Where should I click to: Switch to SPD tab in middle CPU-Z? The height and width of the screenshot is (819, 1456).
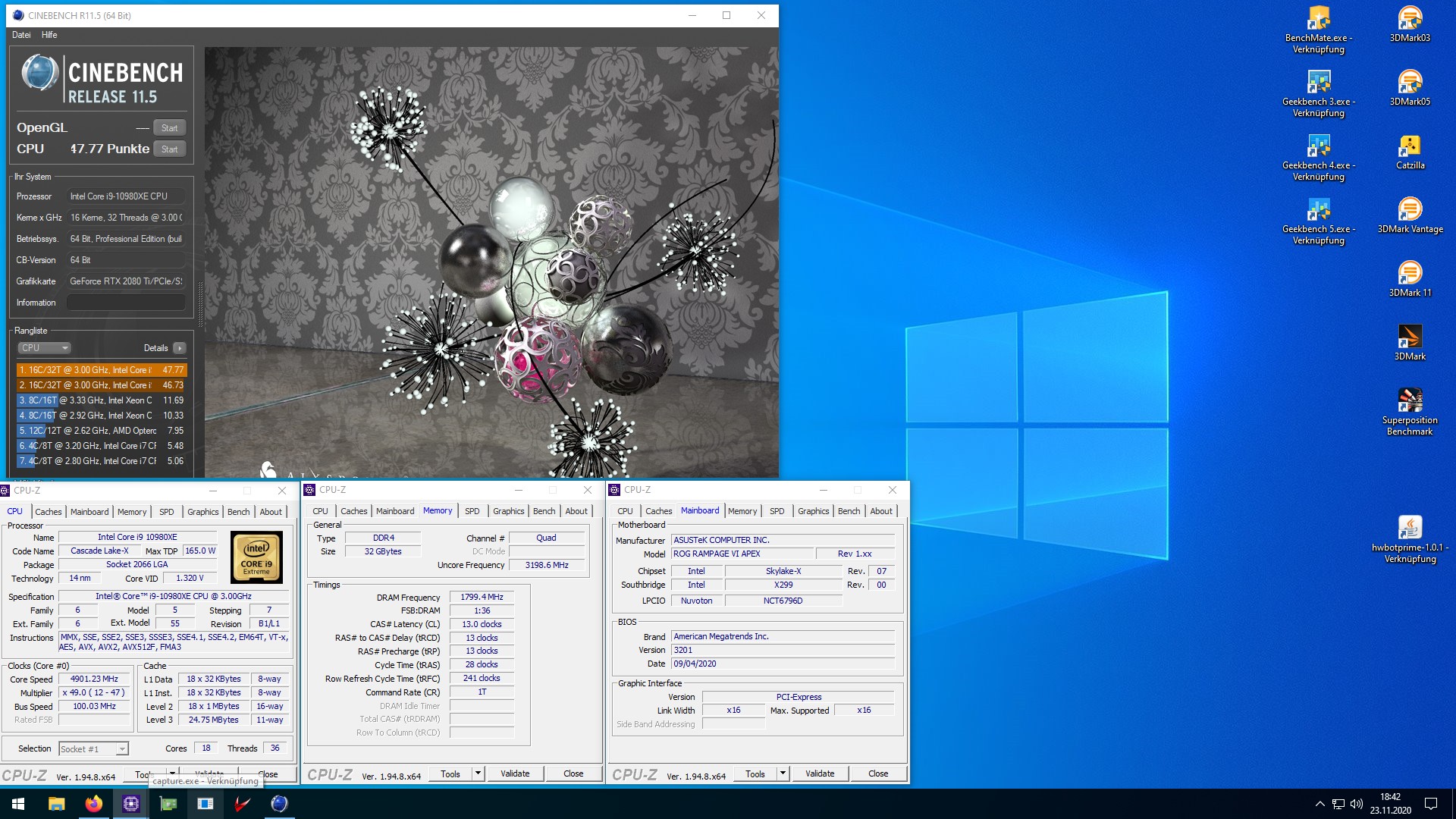(x=472, y=511)
